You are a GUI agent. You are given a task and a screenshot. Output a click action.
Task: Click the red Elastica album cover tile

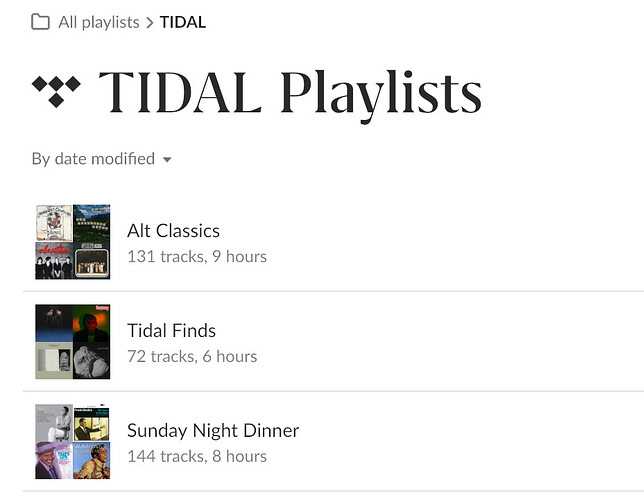pyautogui.click(x=54, y=261)
